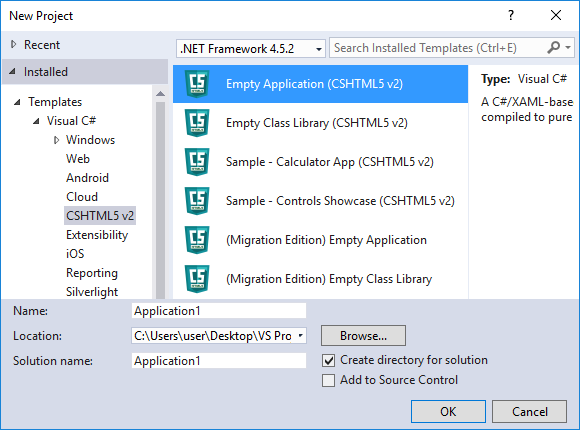580x430 pixels.
Task: Click the Browse... button
Action: [x=363, y=336]
